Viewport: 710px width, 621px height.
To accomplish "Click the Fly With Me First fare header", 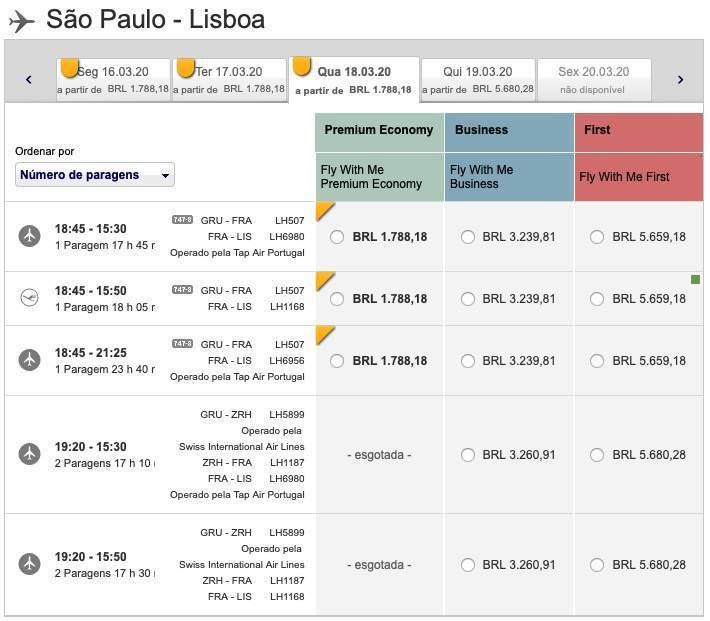I will tap(639, 177).
